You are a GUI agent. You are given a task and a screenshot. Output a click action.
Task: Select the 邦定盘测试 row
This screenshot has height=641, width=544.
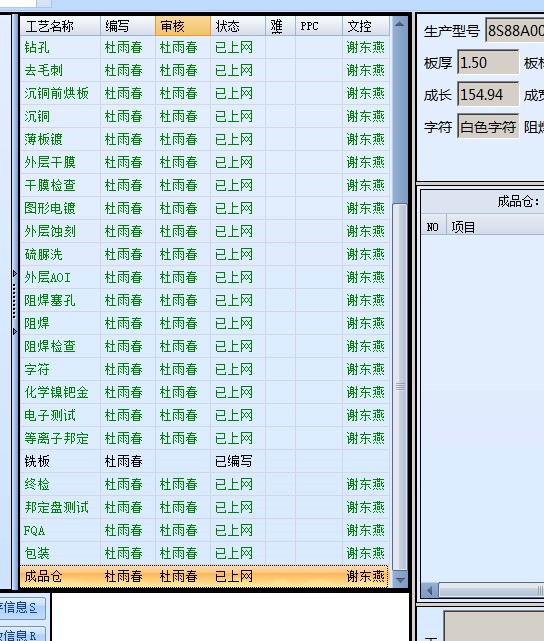point(205,508)
